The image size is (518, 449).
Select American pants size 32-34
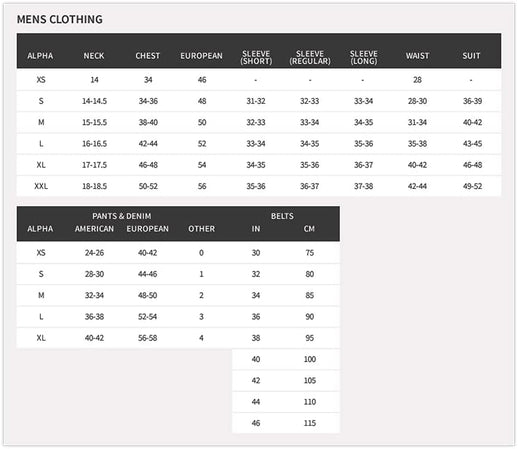coord(94,295)
